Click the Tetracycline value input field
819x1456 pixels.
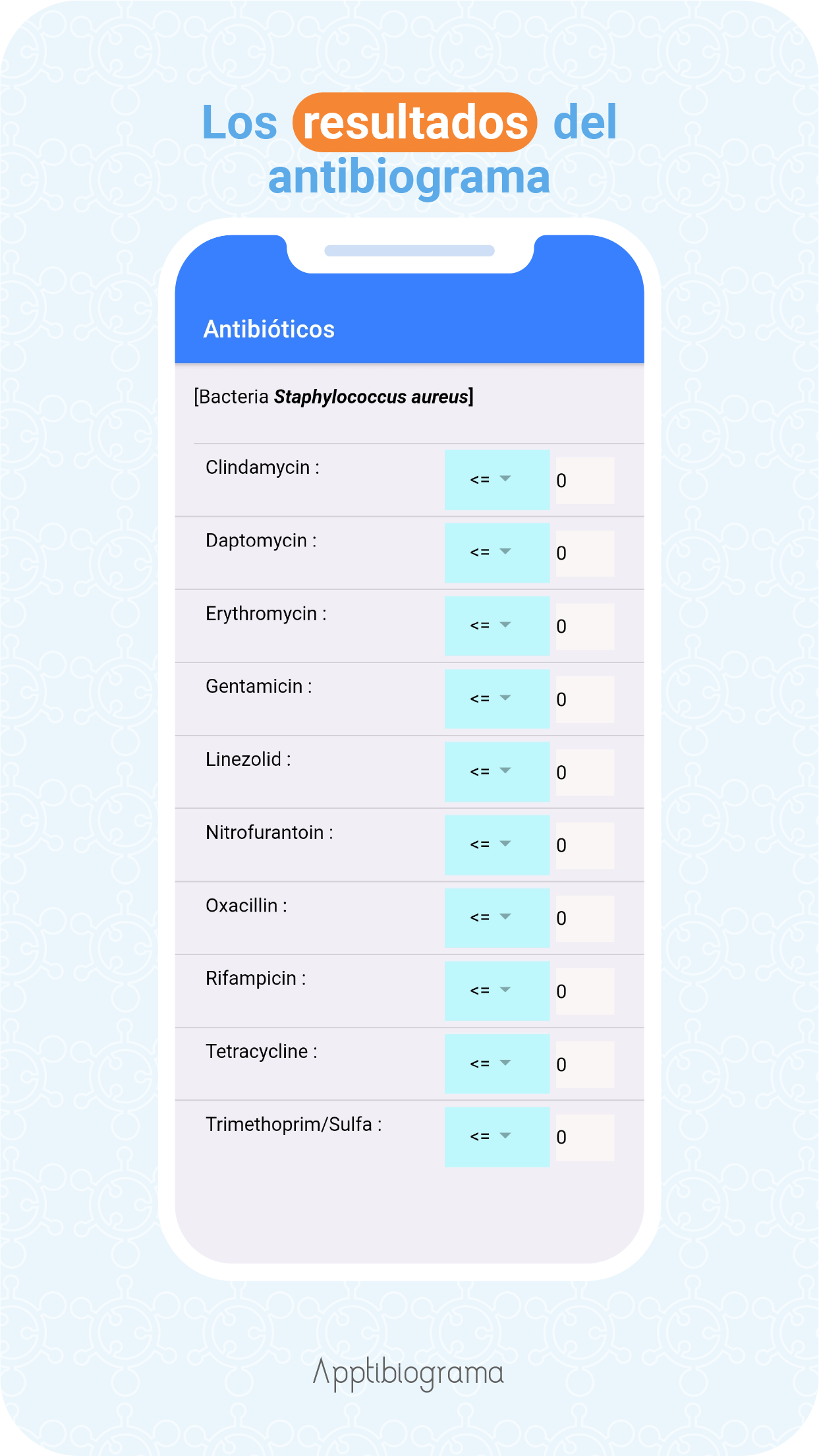pos(584,1064)
